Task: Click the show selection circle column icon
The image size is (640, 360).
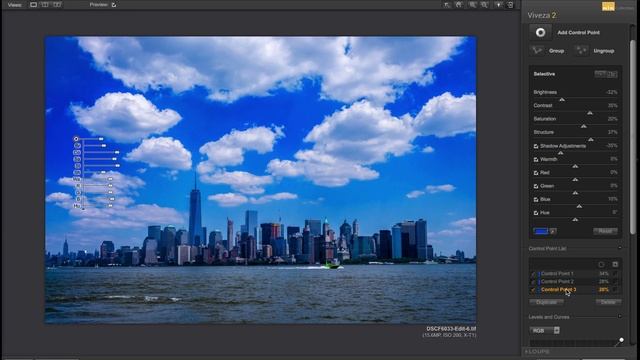Action: click(x=601, y=264)
